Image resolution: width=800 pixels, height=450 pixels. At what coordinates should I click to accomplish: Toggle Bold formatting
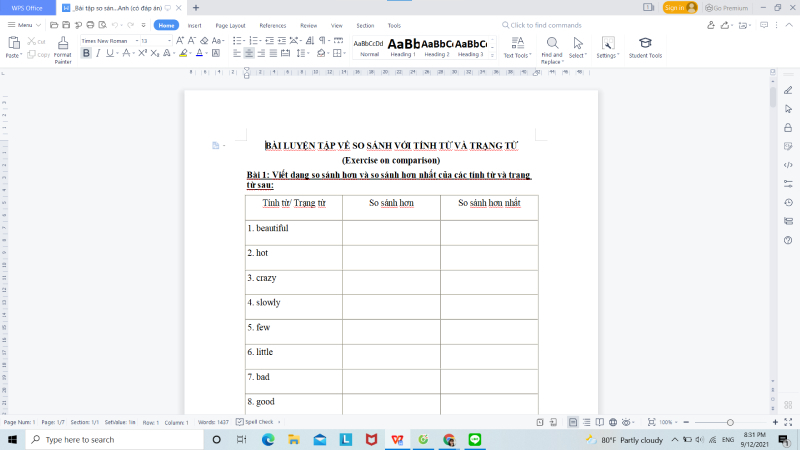point(86,53)
